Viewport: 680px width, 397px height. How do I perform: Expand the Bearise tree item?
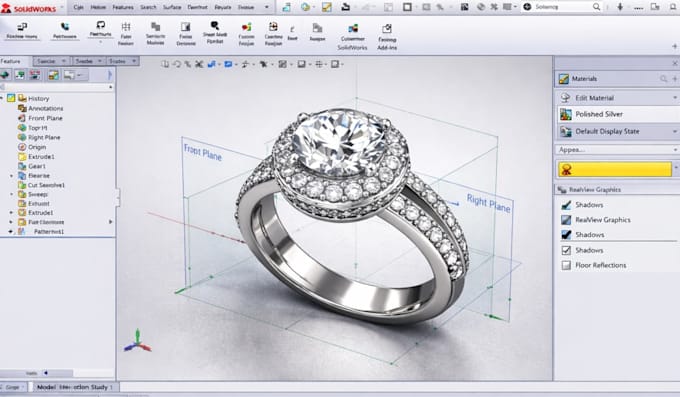pos(12,176)
